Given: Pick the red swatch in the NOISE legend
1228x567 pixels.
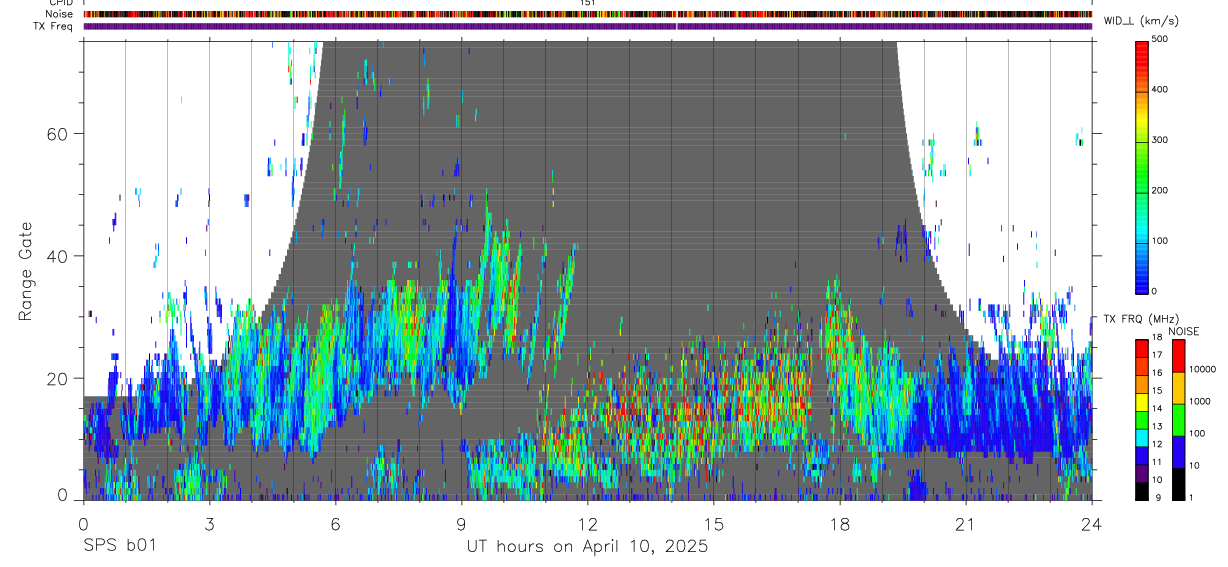Looking at the screenshot, I should coord(1177,356).
